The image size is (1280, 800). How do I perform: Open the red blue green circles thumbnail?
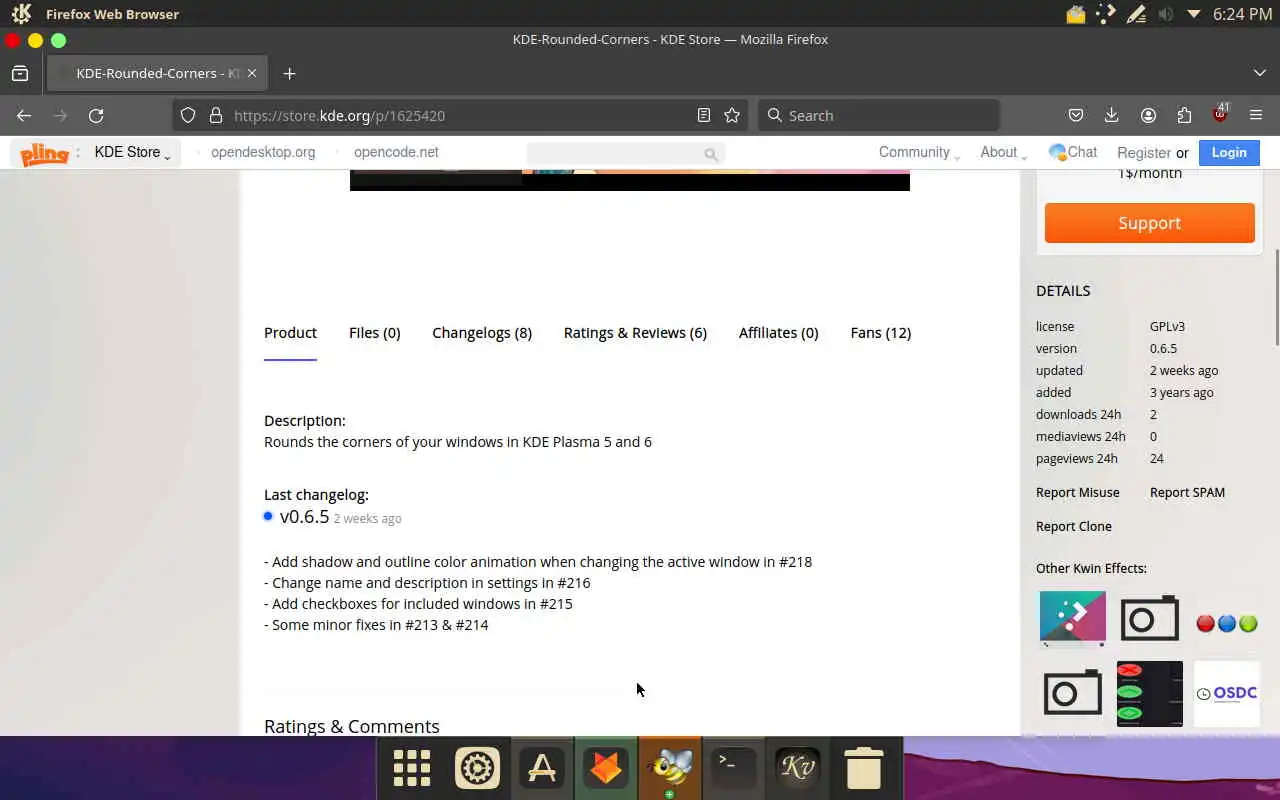click(1227, 623)
